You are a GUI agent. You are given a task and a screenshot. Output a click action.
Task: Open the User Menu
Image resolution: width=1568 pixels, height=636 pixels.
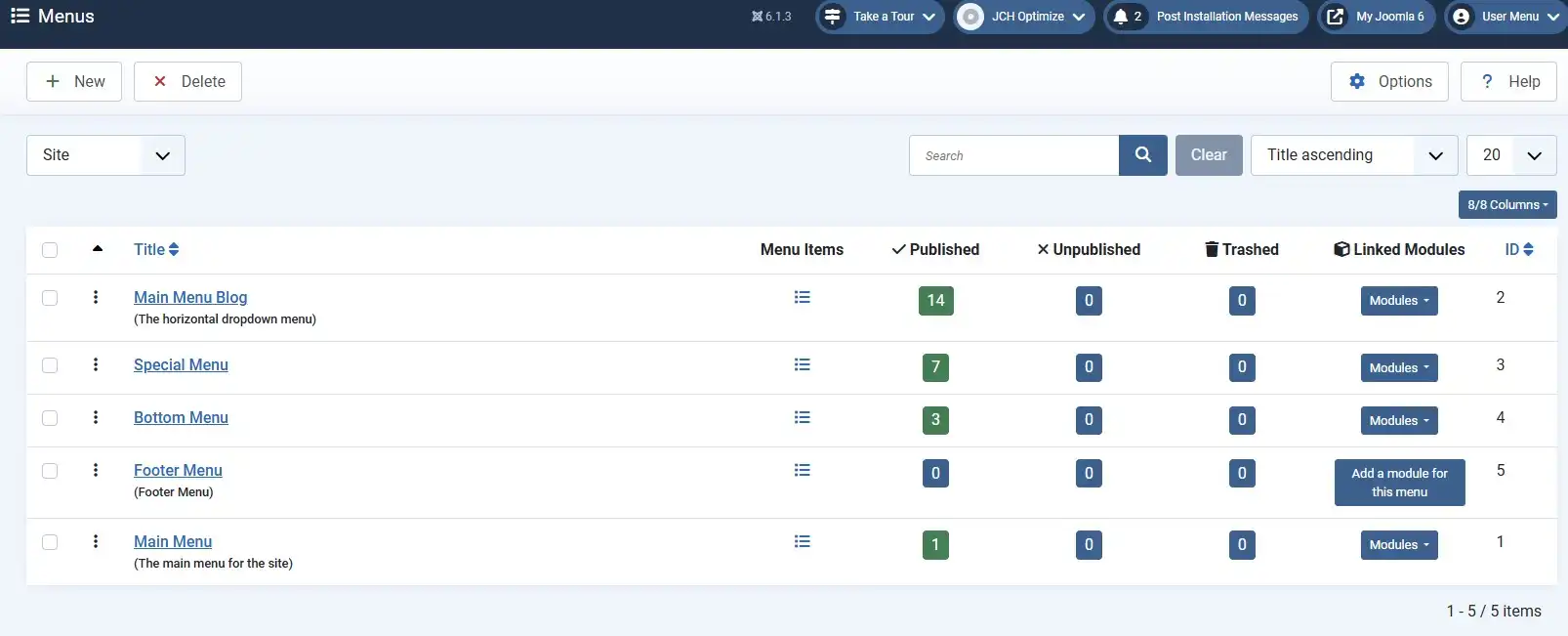point(1506,17)
